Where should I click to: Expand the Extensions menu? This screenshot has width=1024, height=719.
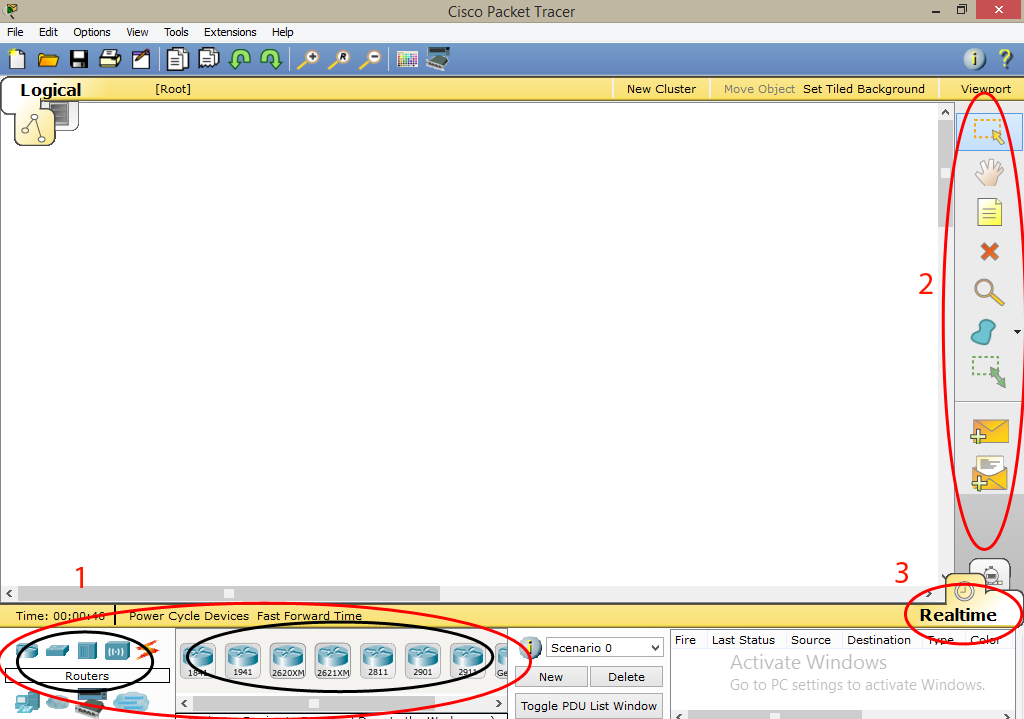pos(230,31)
